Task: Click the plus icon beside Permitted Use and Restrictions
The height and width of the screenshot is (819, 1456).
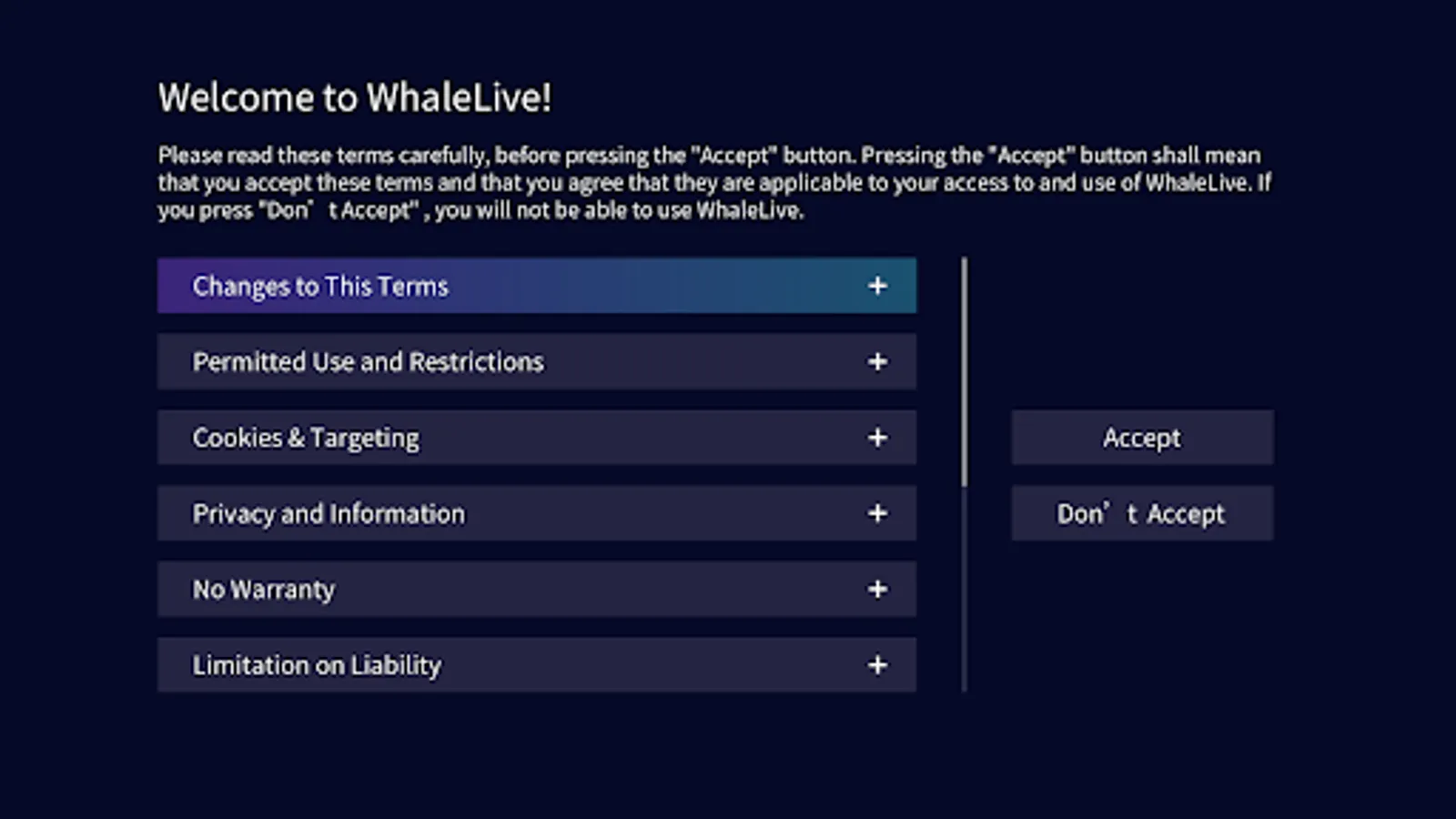Action: point(877,362)
